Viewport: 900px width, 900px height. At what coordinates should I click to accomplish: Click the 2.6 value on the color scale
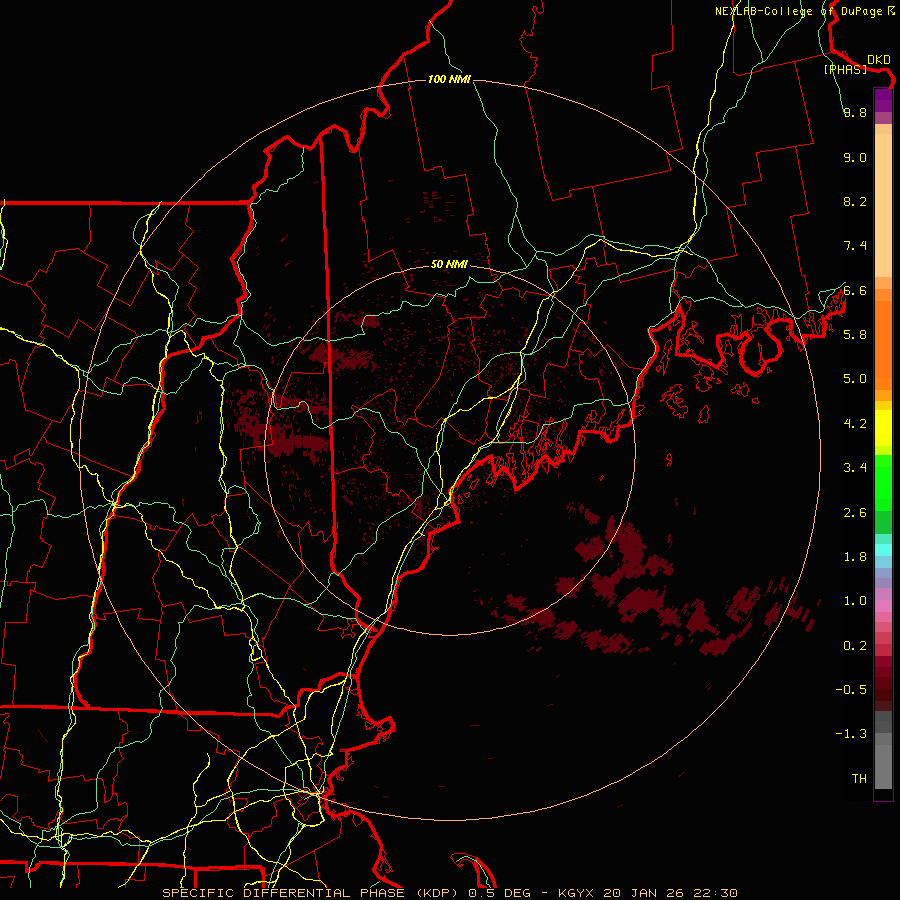coord(855,513)
